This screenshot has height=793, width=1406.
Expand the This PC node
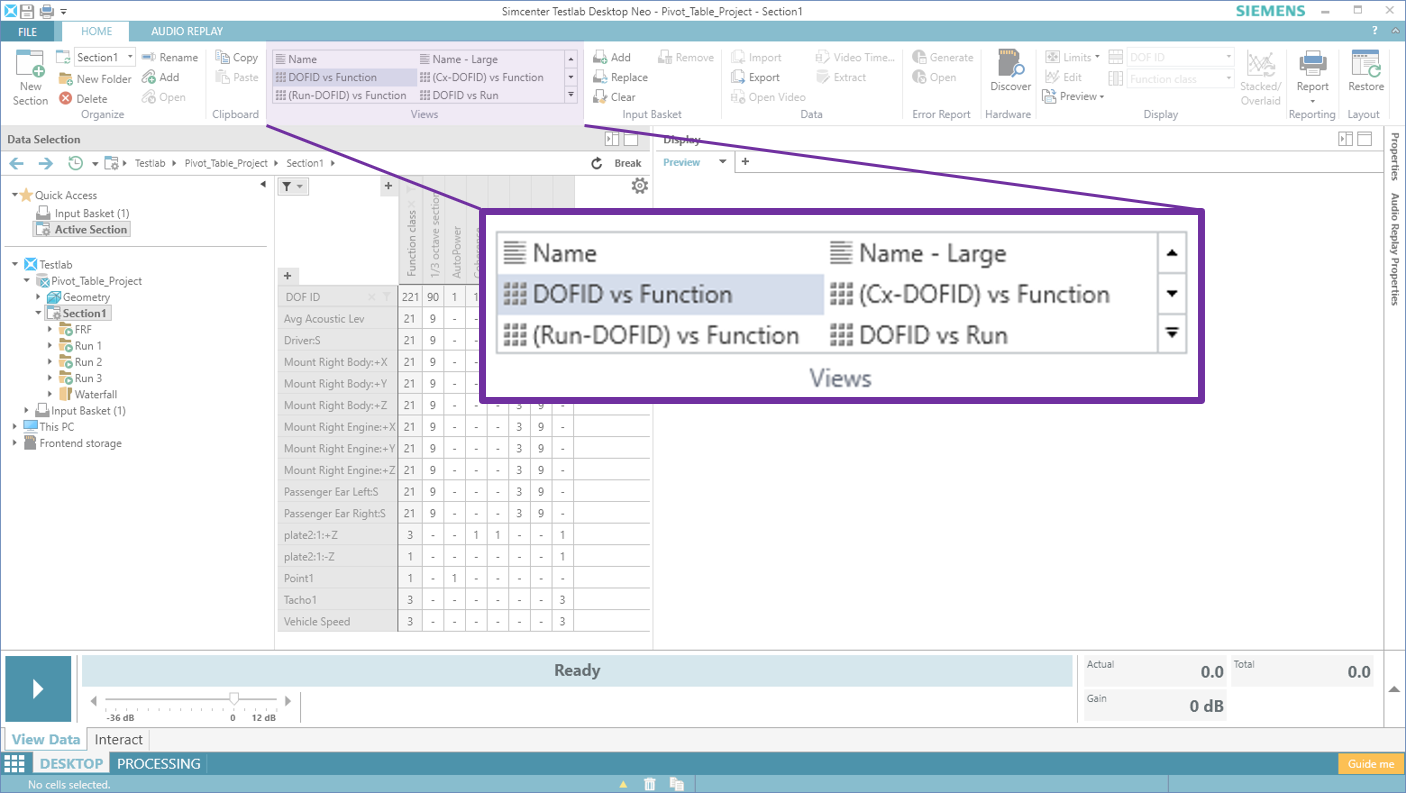point(15,427)
